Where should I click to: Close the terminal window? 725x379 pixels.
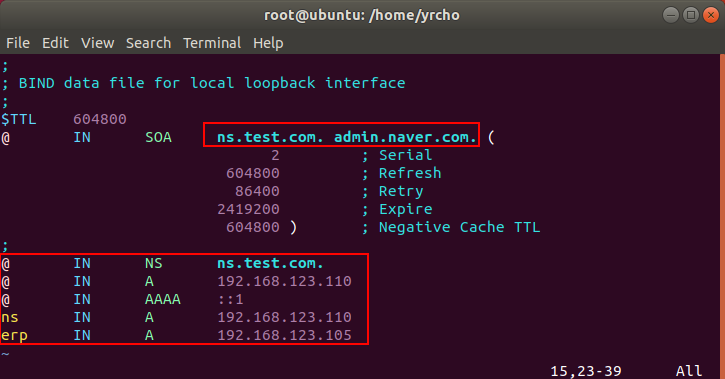click(711, 15)
